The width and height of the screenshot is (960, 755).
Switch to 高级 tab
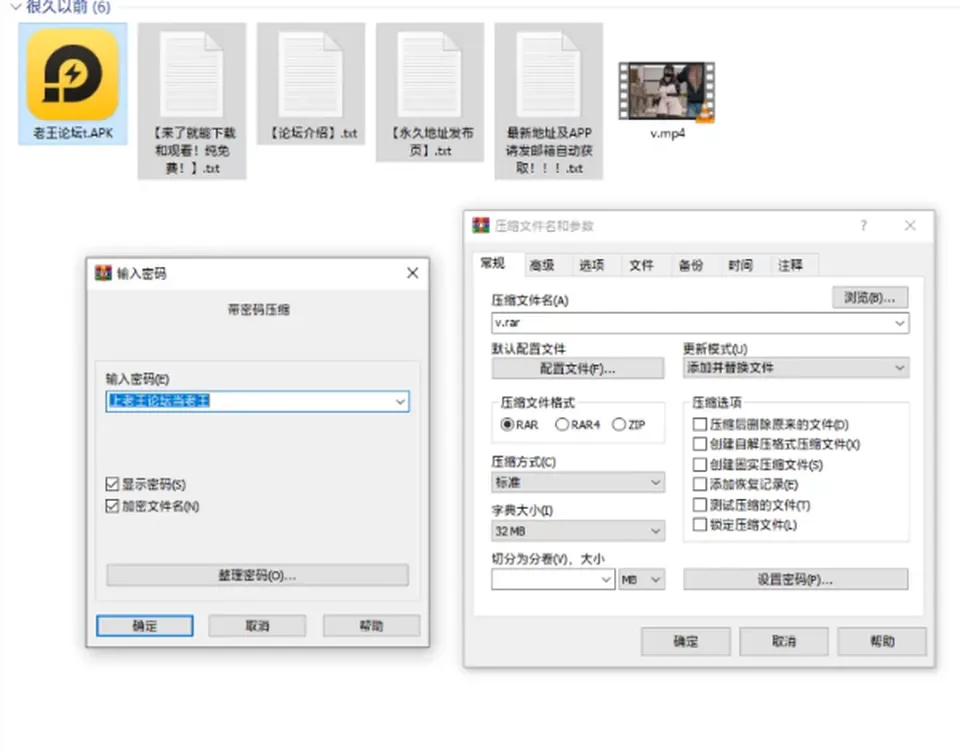click(541, 265)
